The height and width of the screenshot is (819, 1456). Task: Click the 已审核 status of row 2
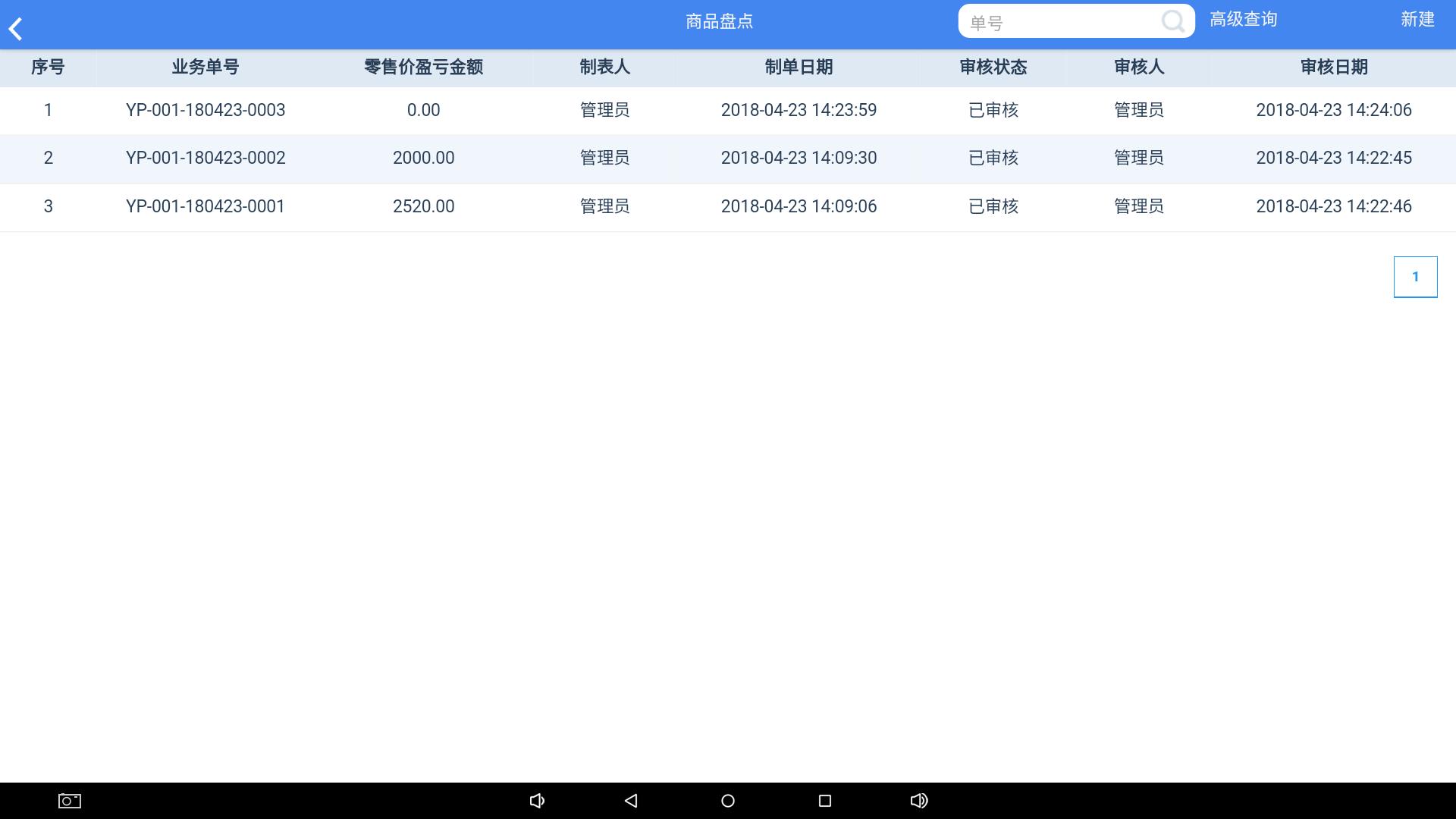pyautogui.click(x=994, y=158)
